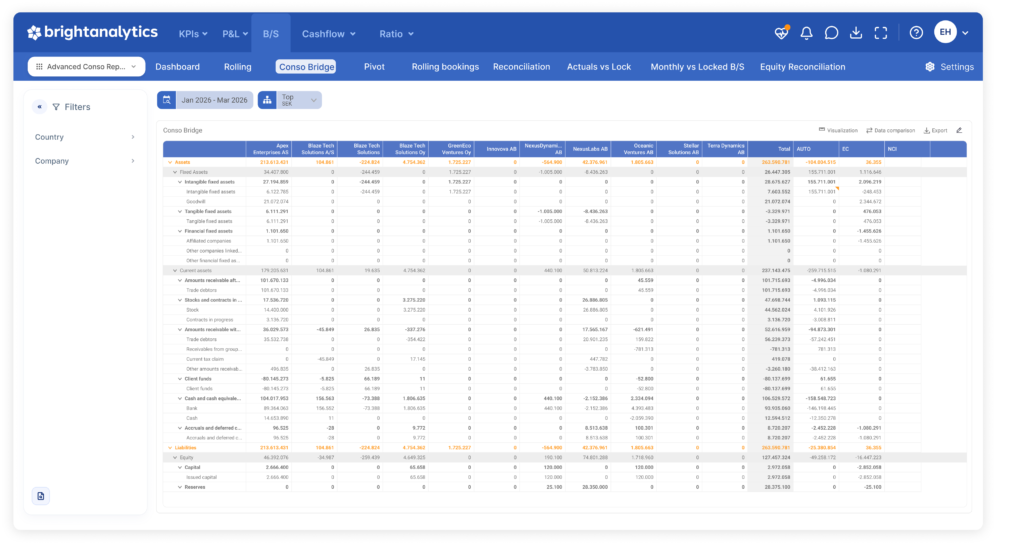The image size is (1024, 545).
Task: Switch to the Rolling tab
Action: [238, 67]
